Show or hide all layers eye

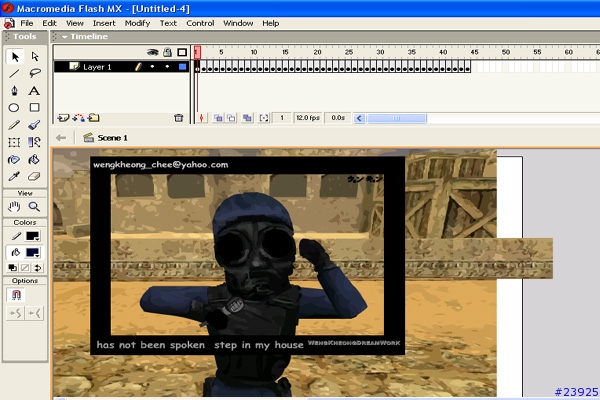click(153, 52)
